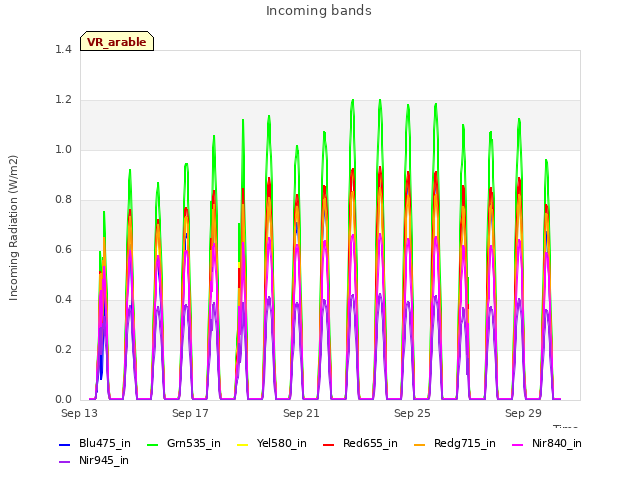Click the blue Blu475_in color marker

coord(65,444)
